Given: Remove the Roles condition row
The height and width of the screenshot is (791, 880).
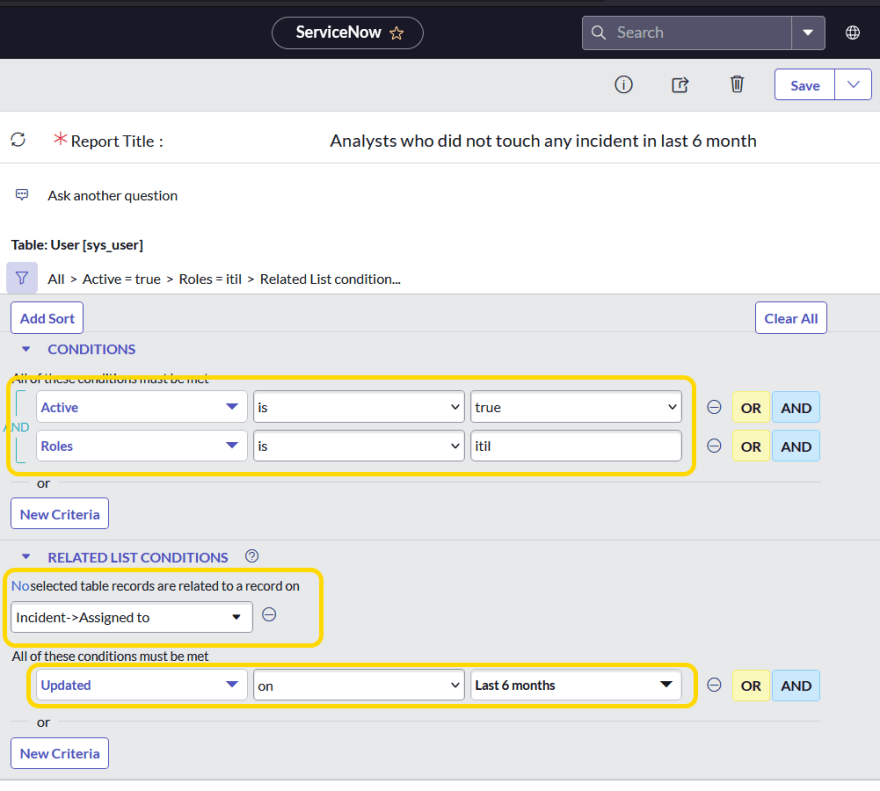Looking at the screenshot, I should pyautogui.click(x=714, y=446).
